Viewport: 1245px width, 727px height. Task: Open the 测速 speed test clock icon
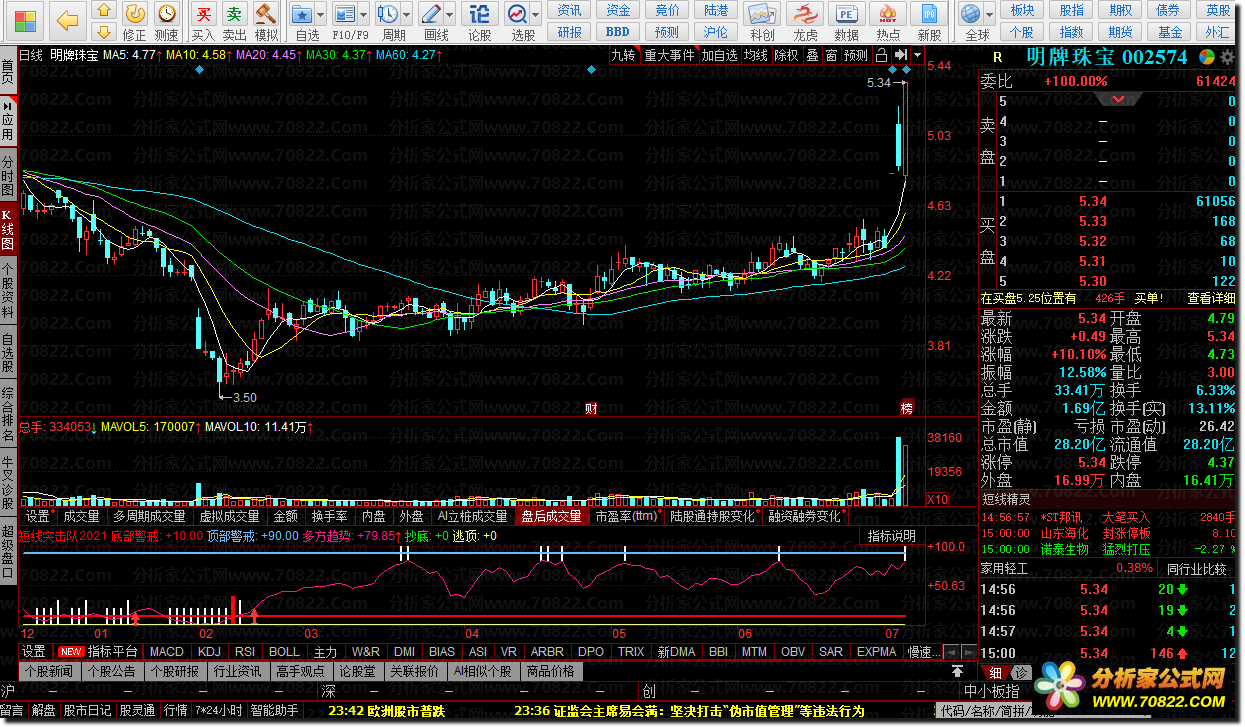coord(167,14)
